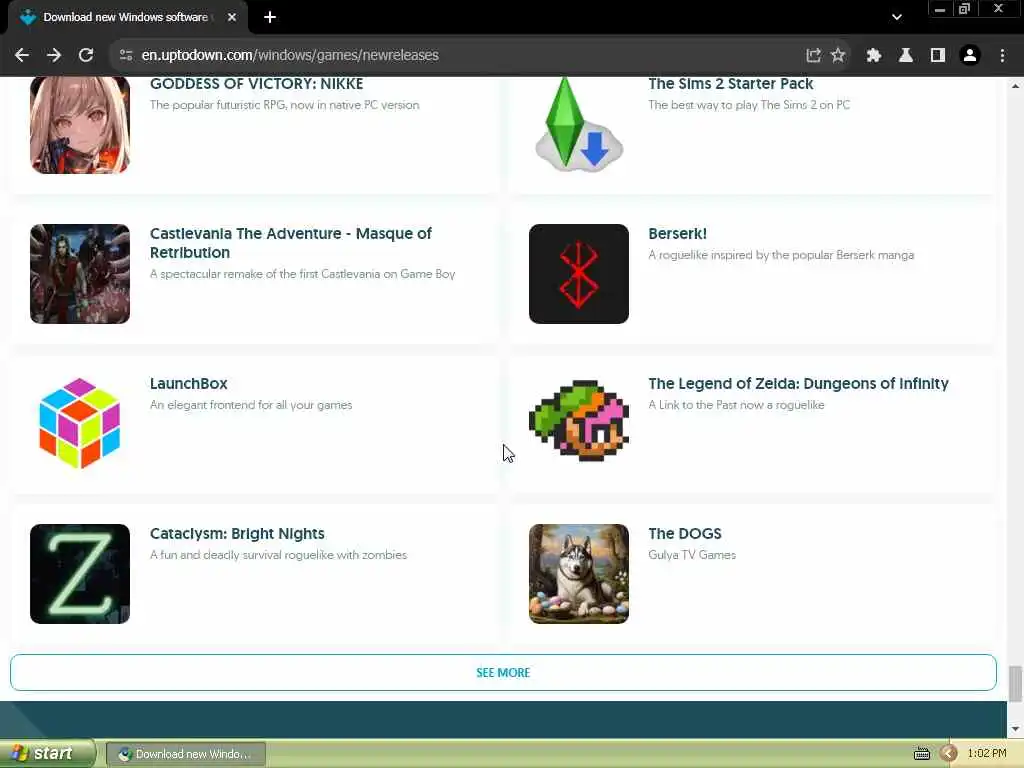Go back to the previous page
The image size is (1024, 768).
[22, 56]
